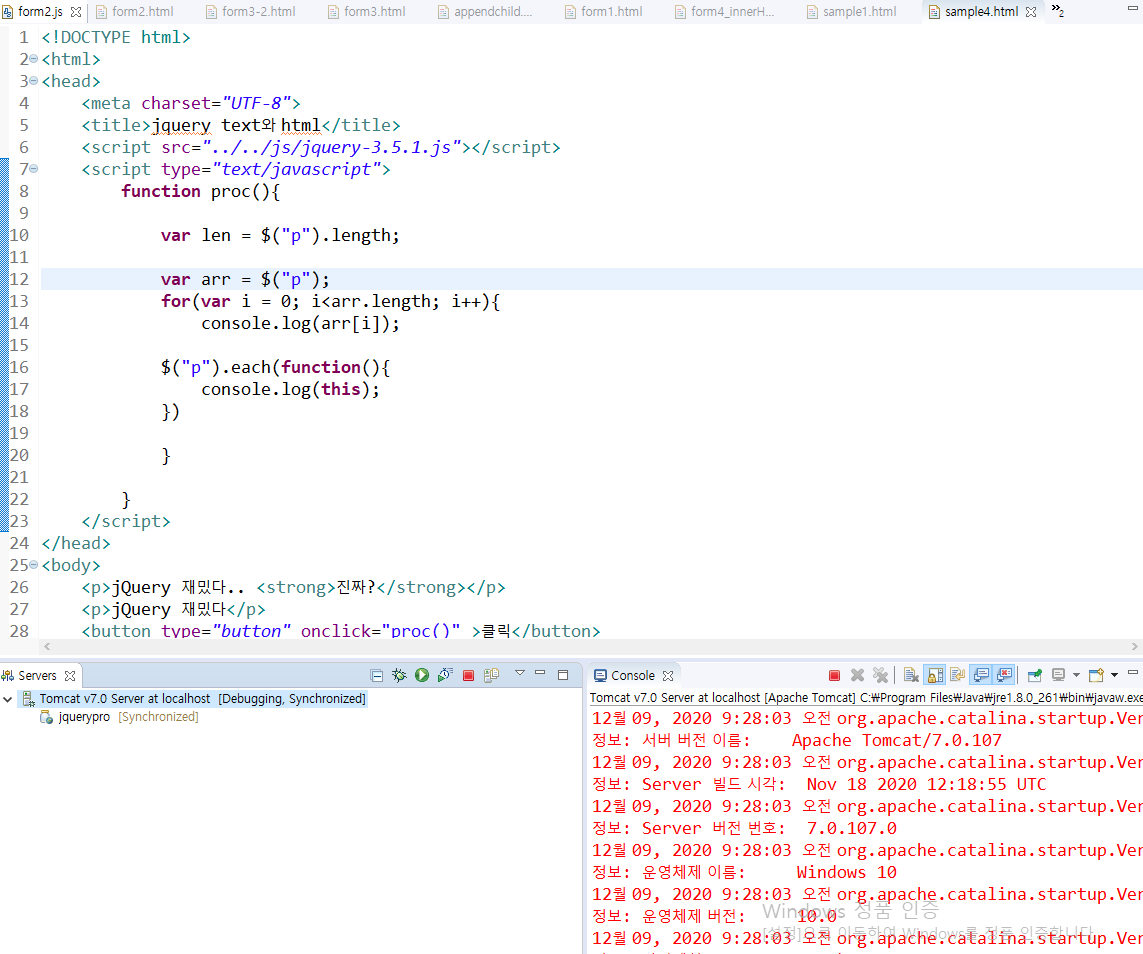Image resolution: width=1143 pixels, height=954 pixels.
Task: Minimize the editor area
Action: tap(1133, 8)
